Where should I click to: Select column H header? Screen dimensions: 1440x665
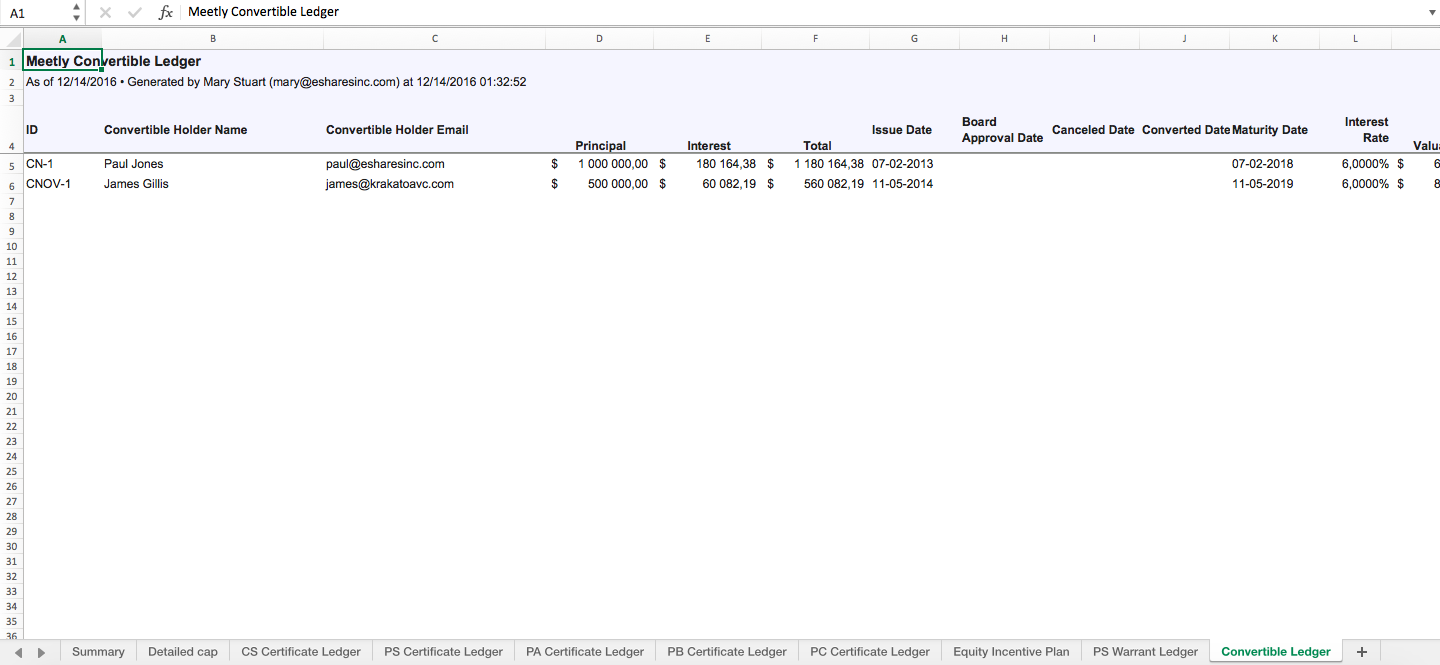coord(1004,39)
